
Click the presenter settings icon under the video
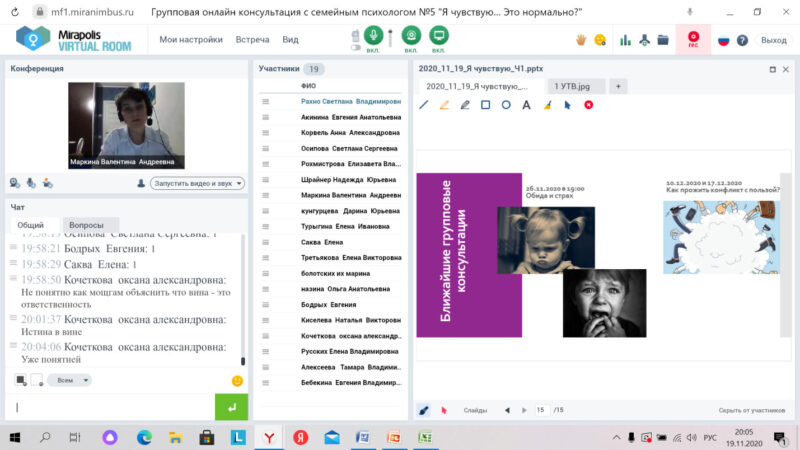click(47, 183)
